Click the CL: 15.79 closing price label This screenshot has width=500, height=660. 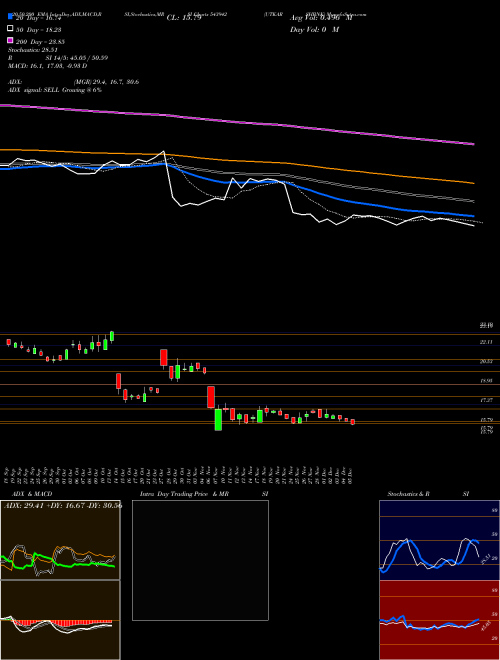click(x=184, y=18)
